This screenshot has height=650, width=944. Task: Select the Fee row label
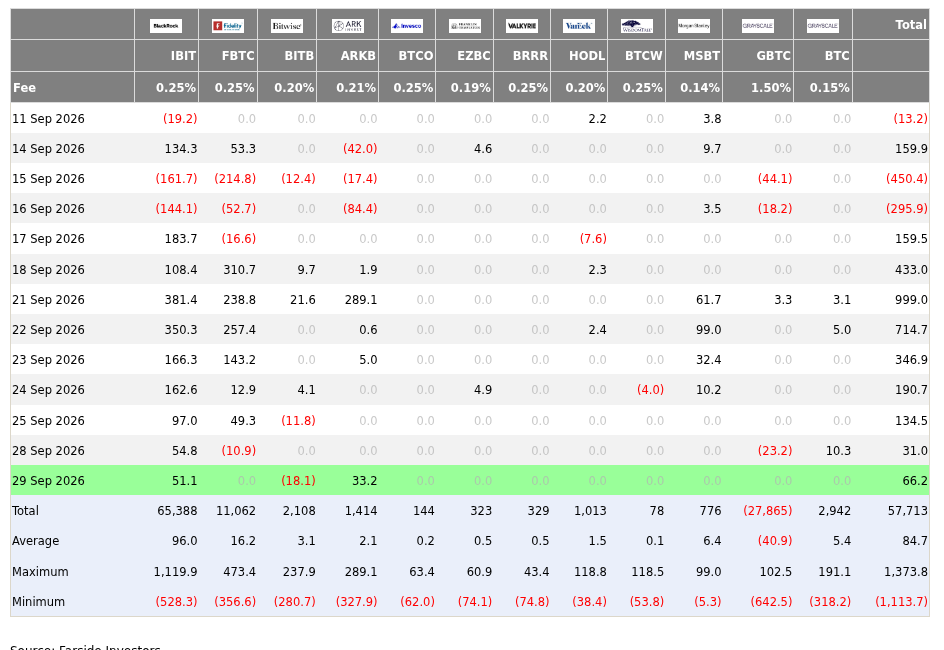(25, 88)
